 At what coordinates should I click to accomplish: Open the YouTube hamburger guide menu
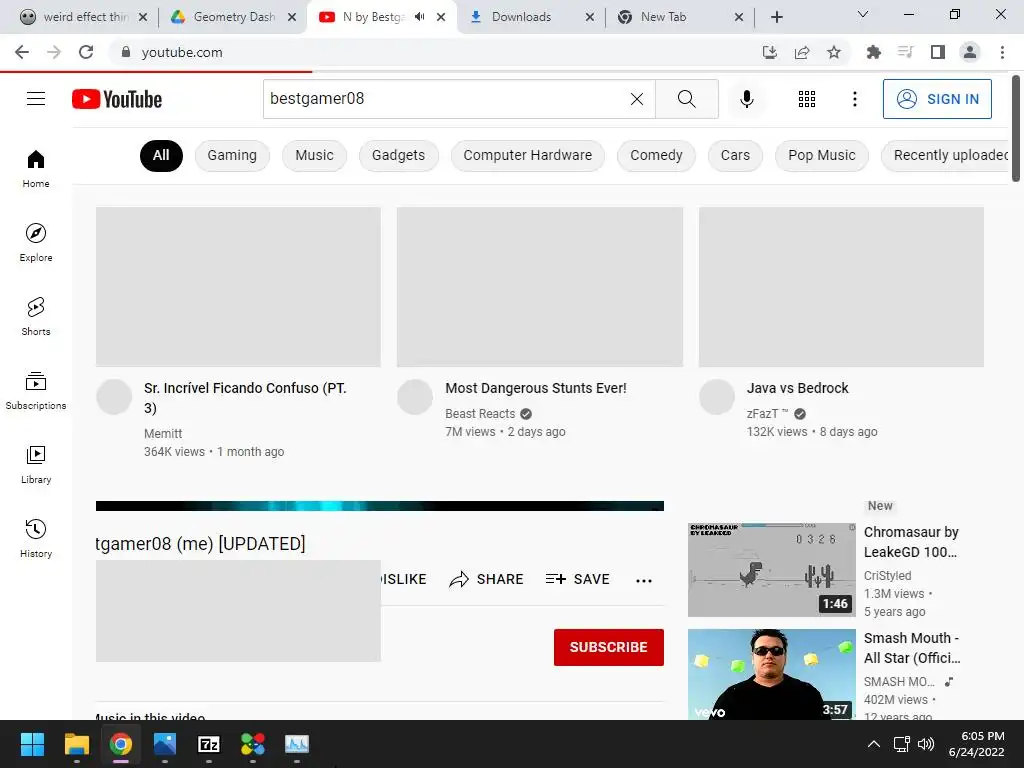[36, 99]
